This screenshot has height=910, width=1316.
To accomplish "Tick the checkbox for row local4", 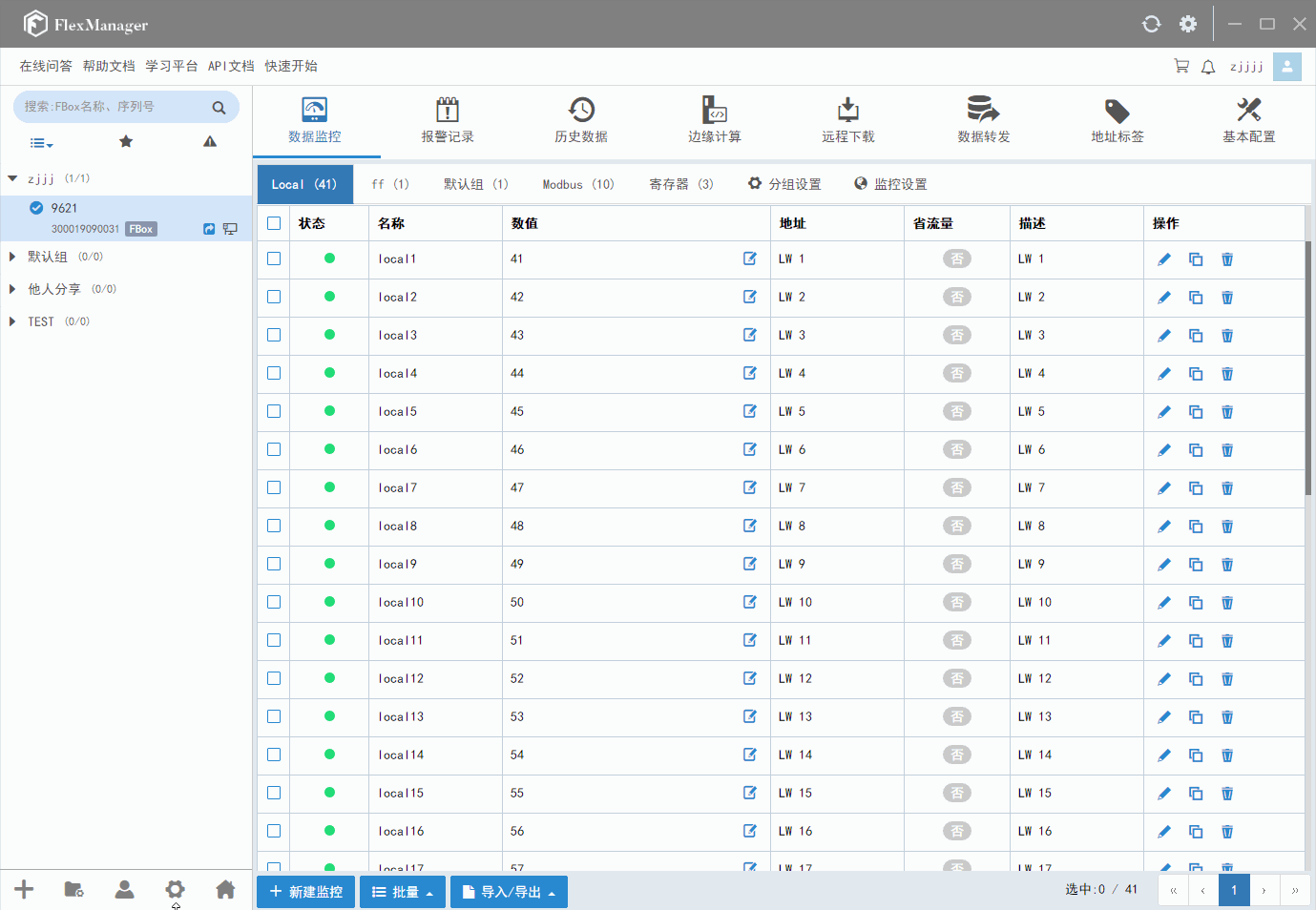I will point(274,373).
